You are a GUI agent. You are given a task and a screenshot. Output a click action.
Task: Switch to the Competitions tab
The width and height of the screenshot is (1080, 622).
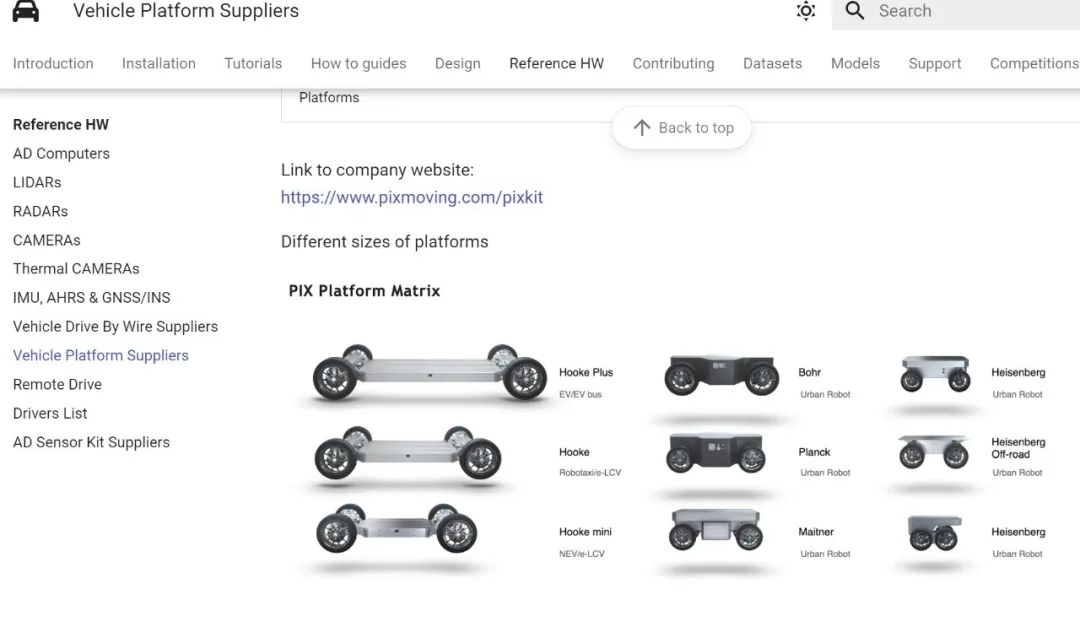1033,63
